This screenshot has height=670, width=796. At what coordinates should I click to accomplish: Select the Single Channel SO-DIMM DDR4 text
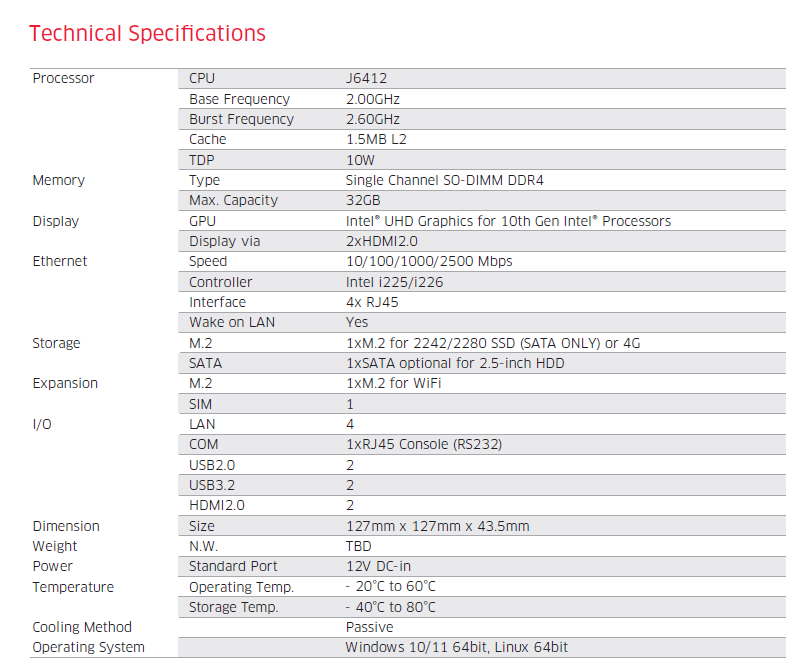444,180
